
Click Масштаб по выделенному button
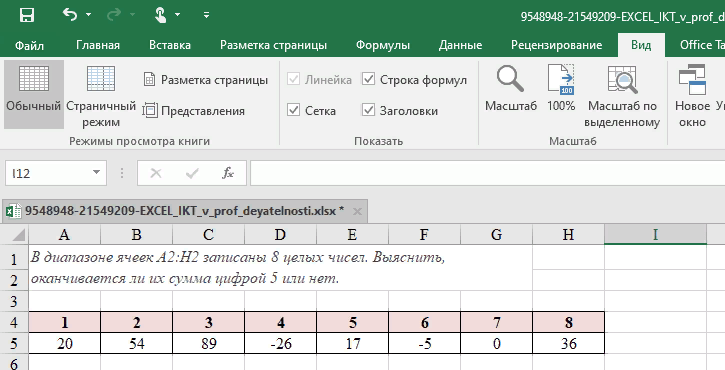click(622, 96)
